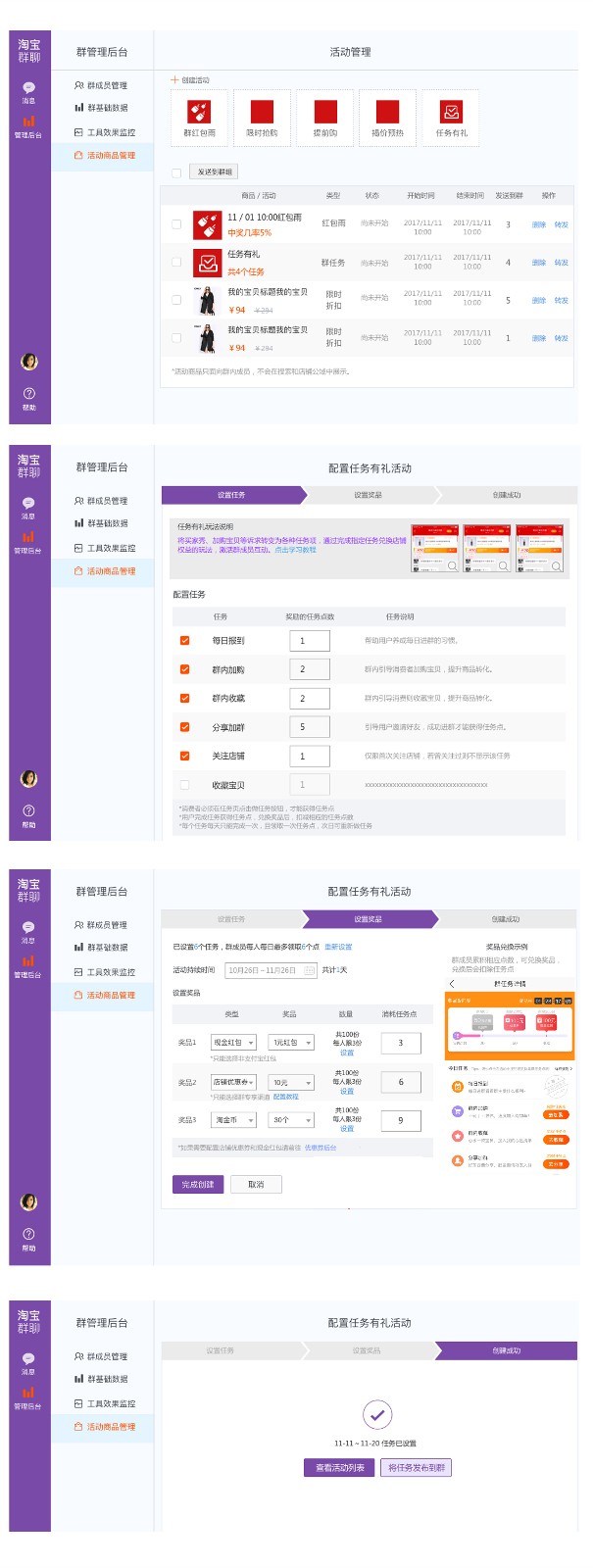Click the red checkmark thumbnail of 任务有礼 list row
Viewport: 593px width, 1568px height.
(206, 263)
